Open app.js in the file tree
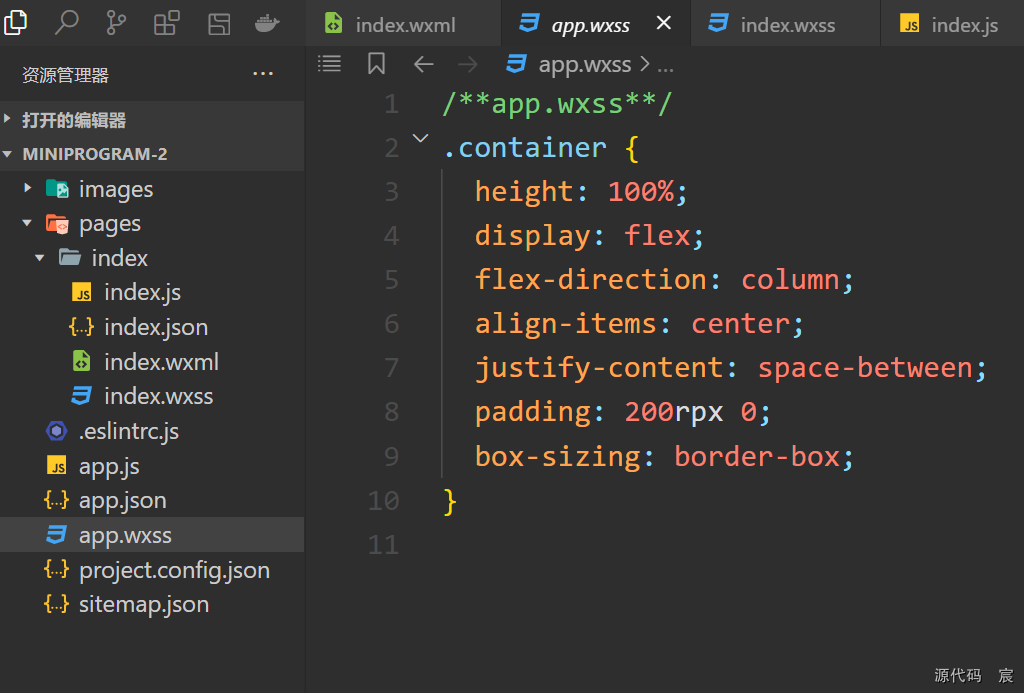The height and width of the screenshot is (693, 1024). tap(152, 466)
